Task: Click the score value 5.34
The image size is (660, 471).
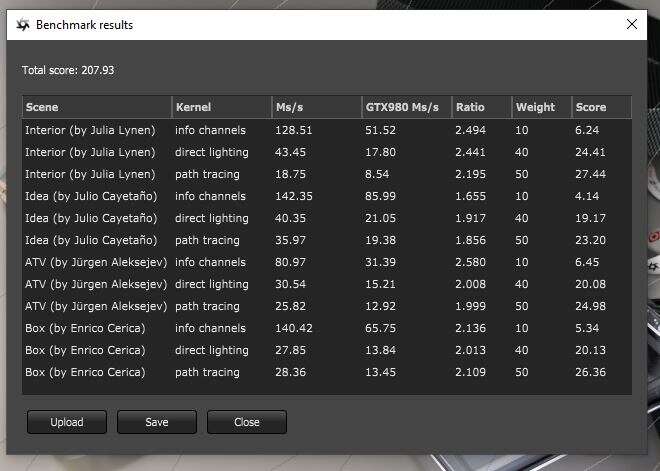Action: point(587,328)
